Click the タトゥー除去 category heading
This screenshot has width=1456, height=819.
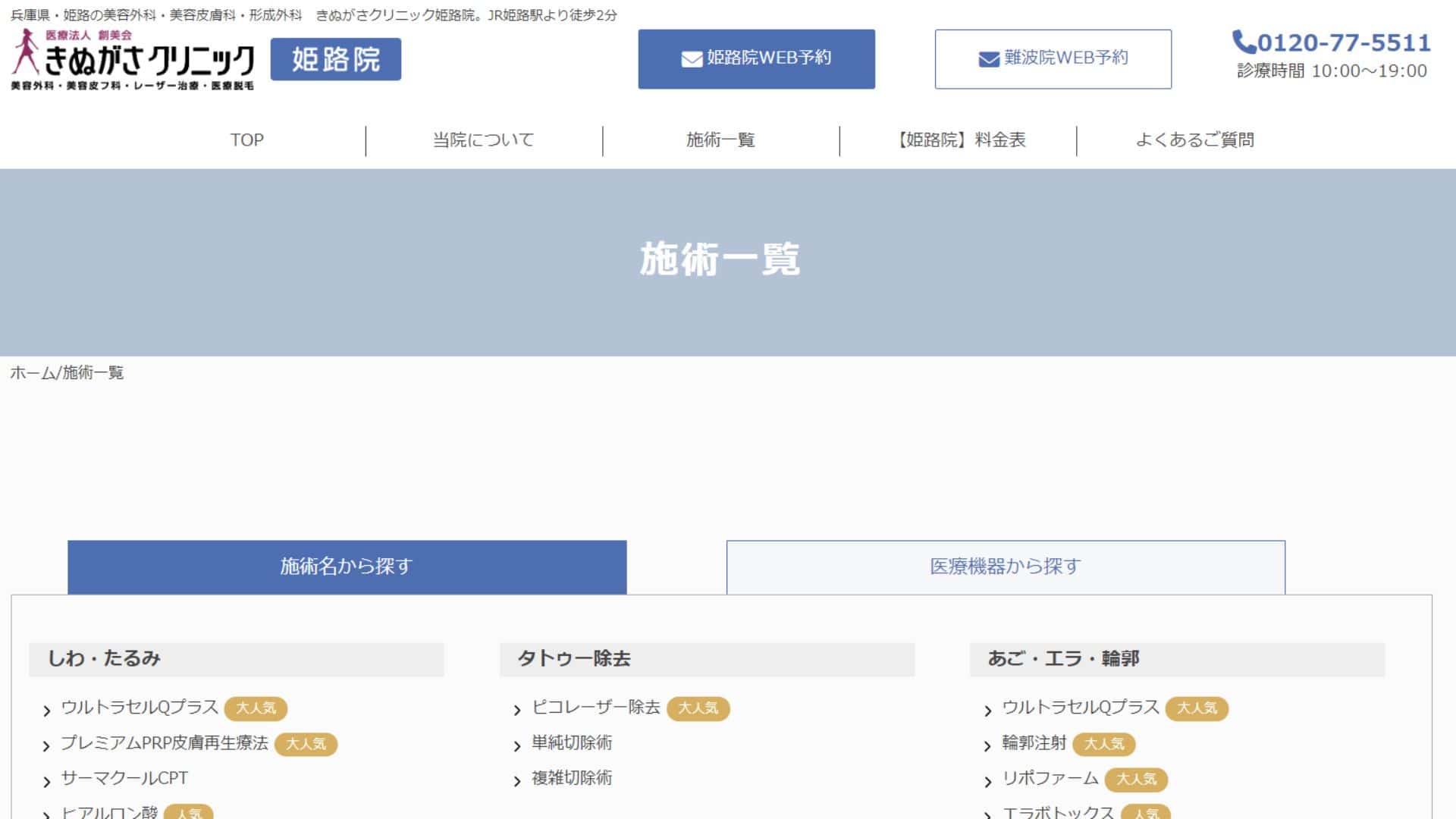point(707,659)
